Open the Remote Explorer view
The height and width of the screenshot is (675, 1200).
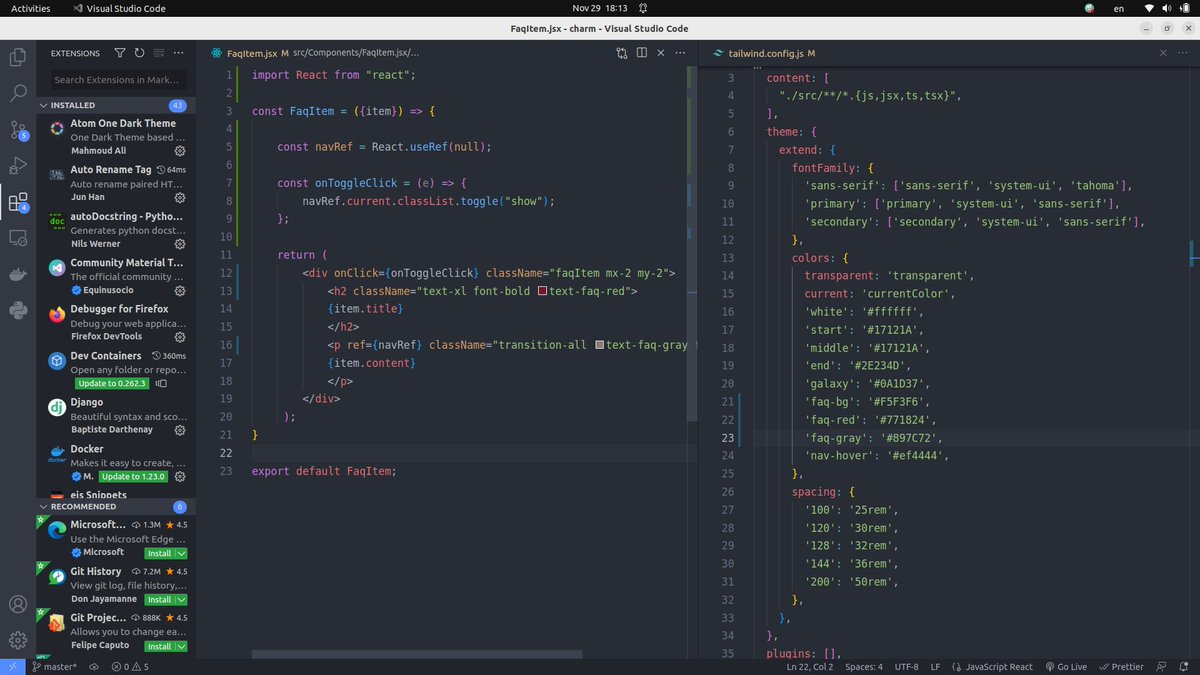tap(18, 238)
